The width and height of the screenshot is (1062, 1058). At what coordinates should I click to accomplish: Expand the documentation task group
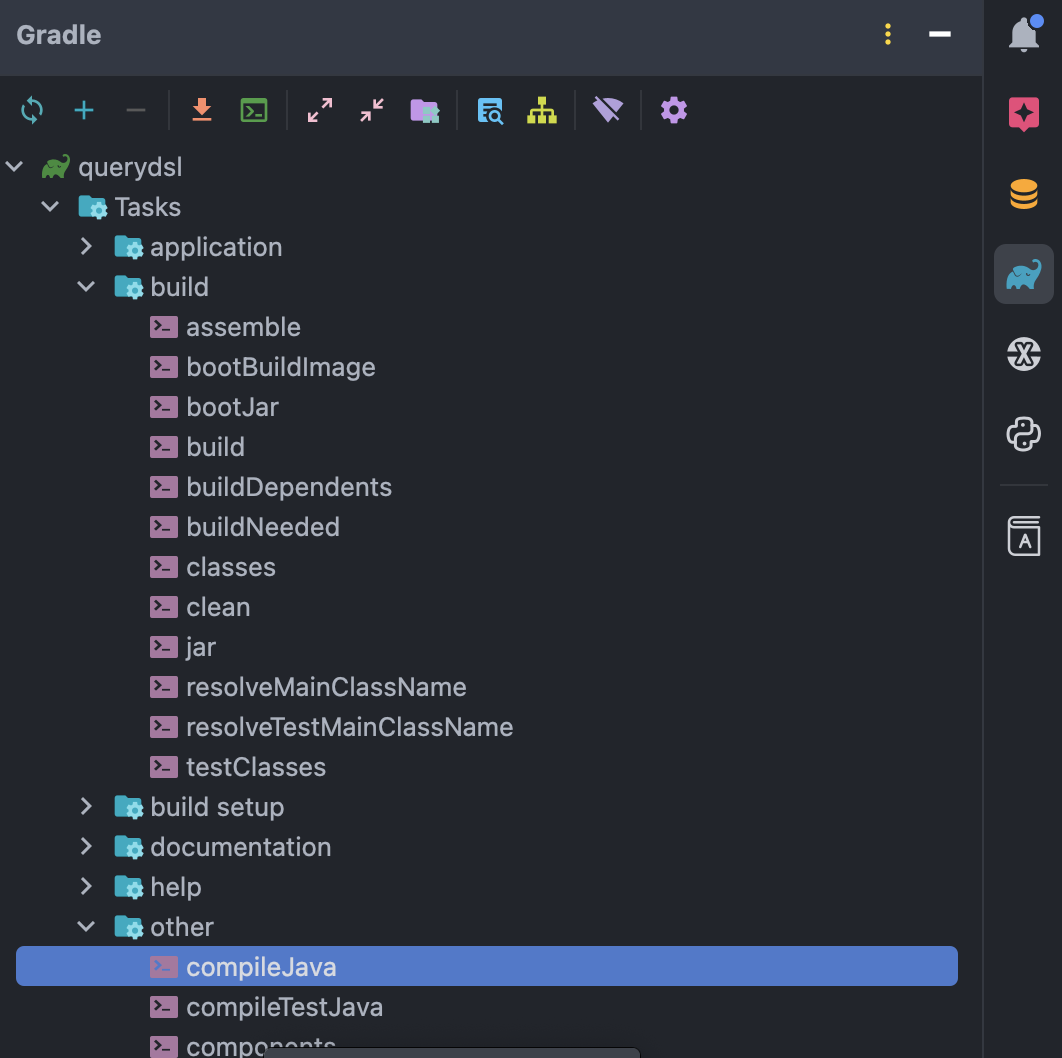pos(86,846)
